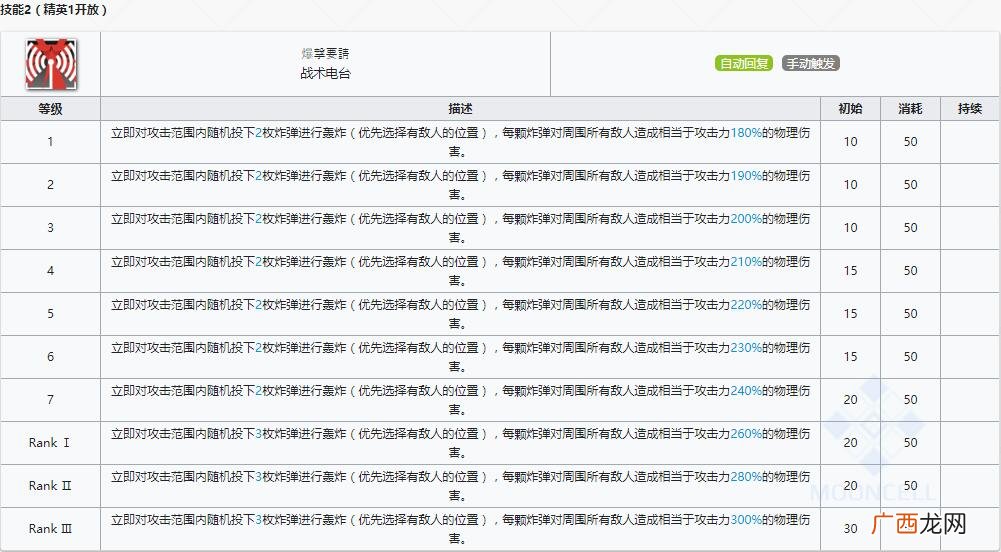Image resolution: width=1001 pixels, height=552 pixels.
Task: Click cost value 50 in level 5 row
Action: tap(910, 314)
